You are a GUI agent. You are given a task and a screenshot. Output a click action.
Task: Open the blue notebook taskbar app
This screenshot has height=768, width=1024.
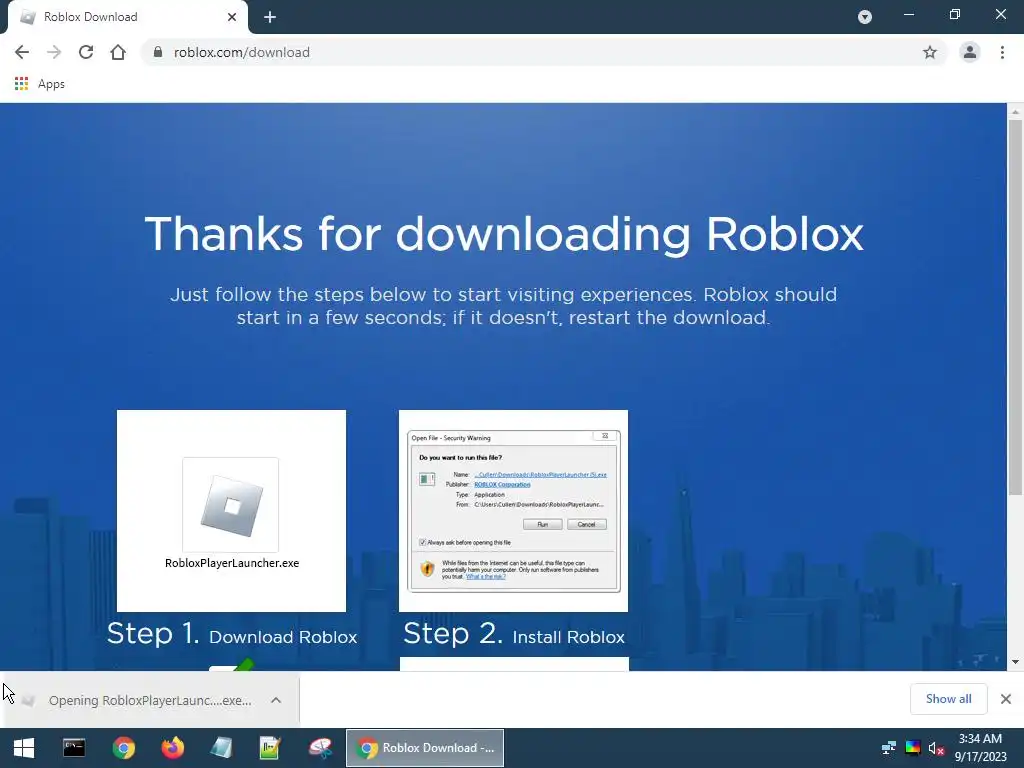pos(221,748)
